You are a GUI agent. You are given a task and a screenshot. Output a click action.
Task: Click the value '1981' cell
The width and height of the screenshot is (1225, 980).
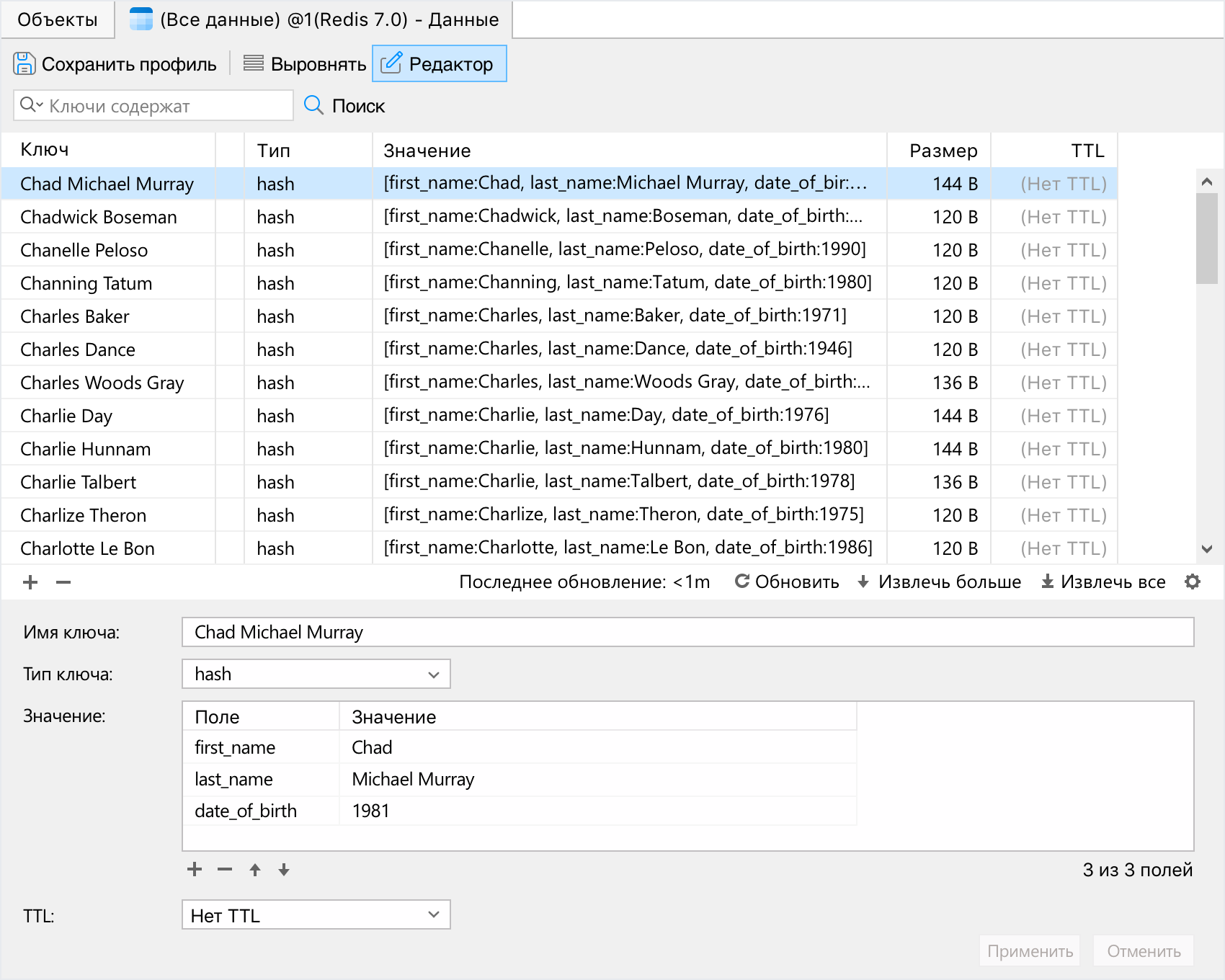tap(597, 811)
